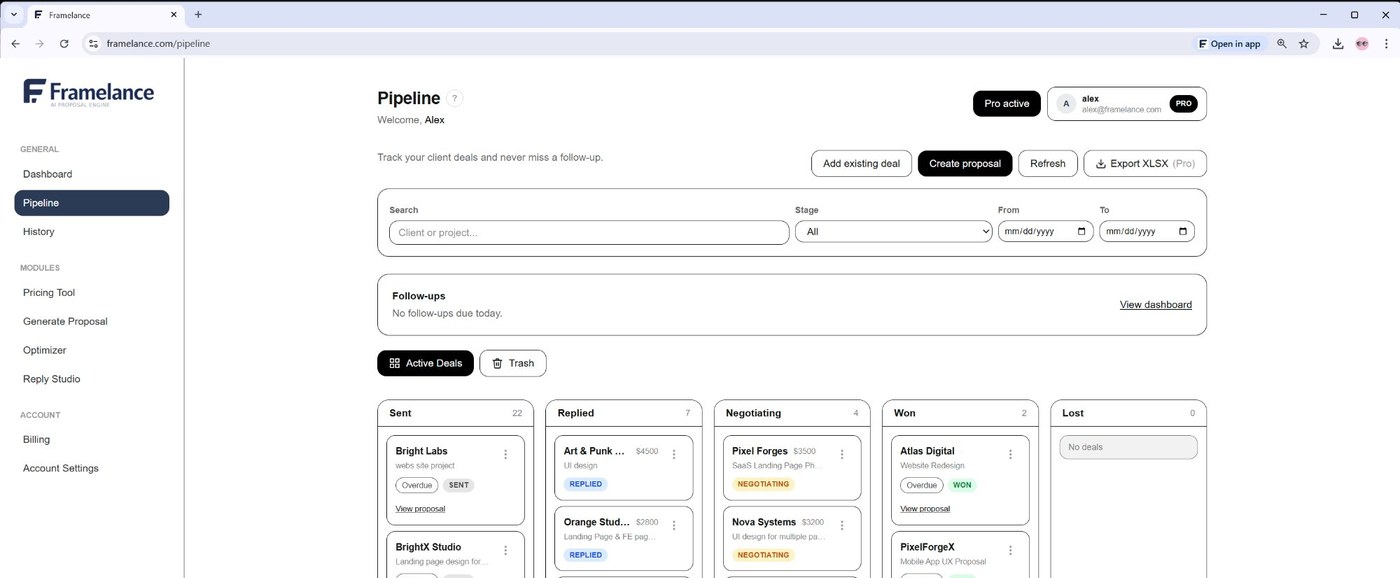1400x578 pixels.
Task: Click the browser zoom magnifier icon
Action: (1282, 44)
